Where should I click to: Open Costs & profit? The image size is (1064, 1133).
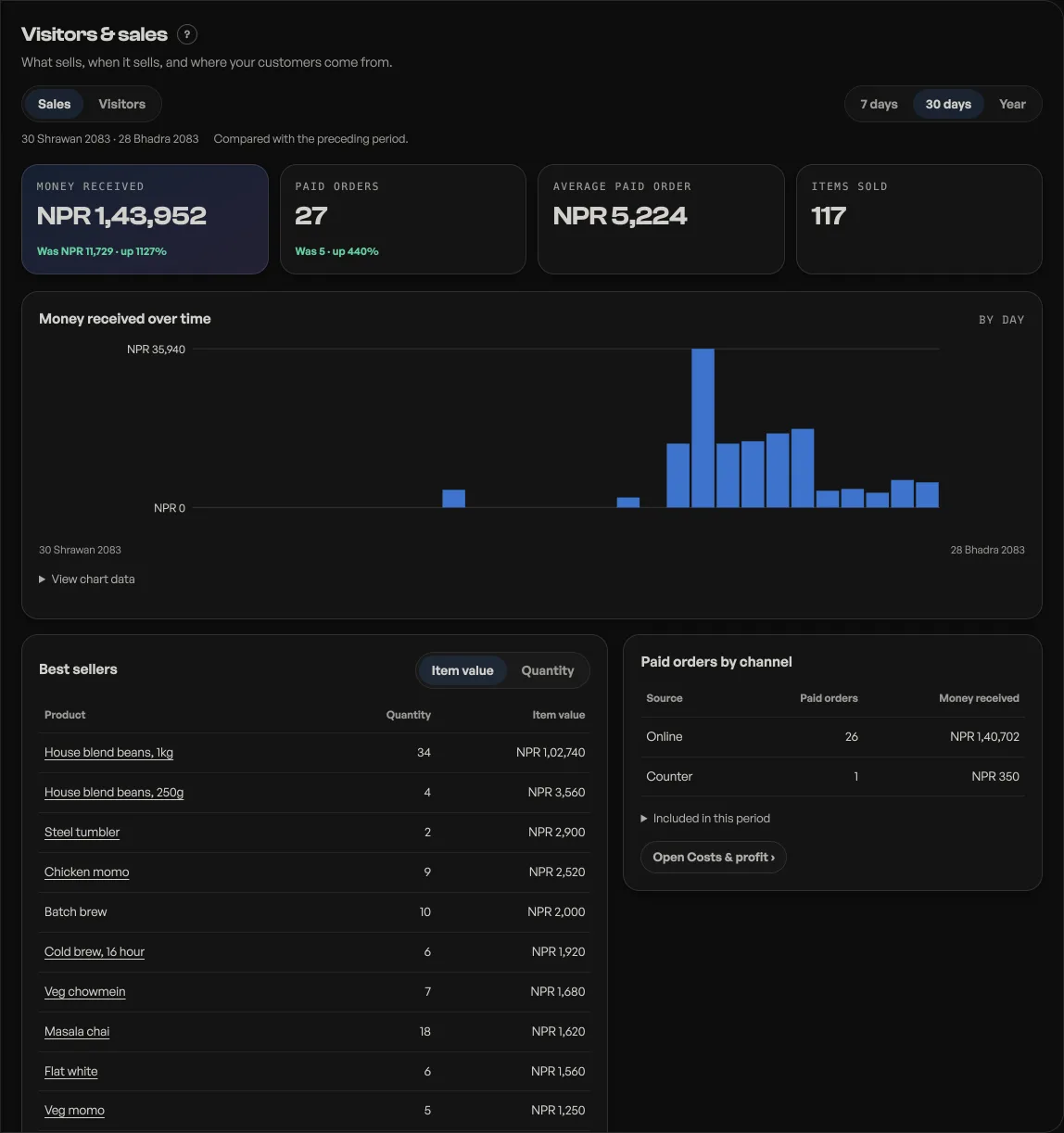click(714, 857)
